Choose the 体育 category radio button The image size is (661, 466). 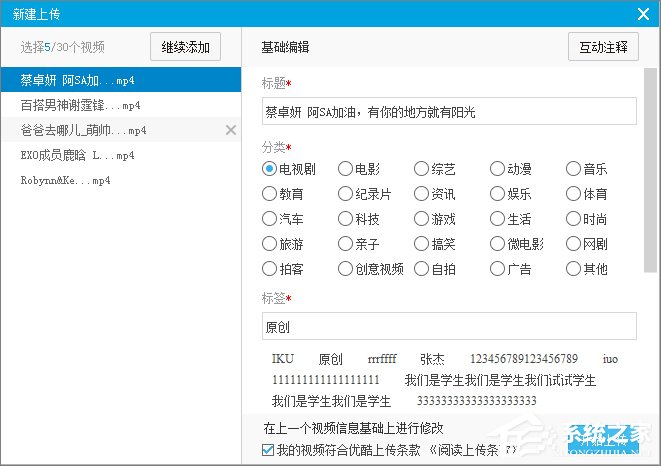click(573, 194)
